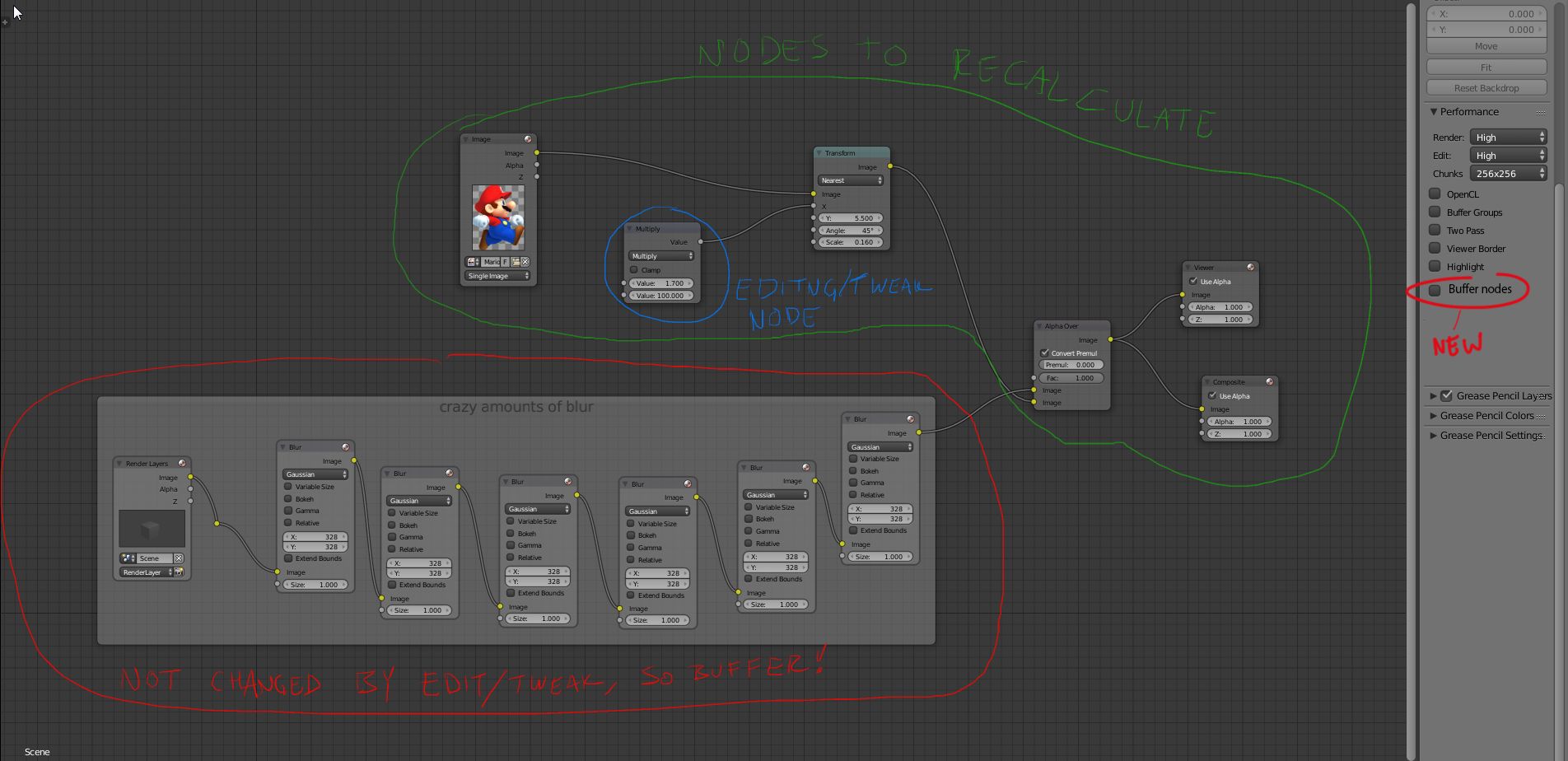This screenshot has height=761, width=1568.
Task: Toggle Clamp checkbox in Multiply node
Action: point(634,270)
